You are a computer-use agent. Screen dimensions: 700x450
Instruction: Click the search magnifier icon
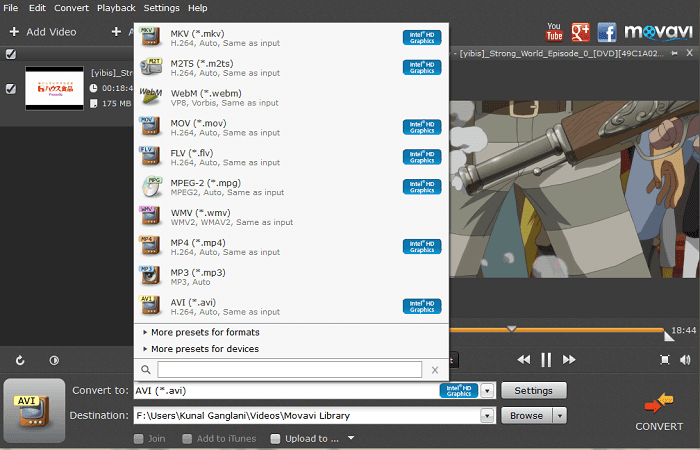(146, 370)
